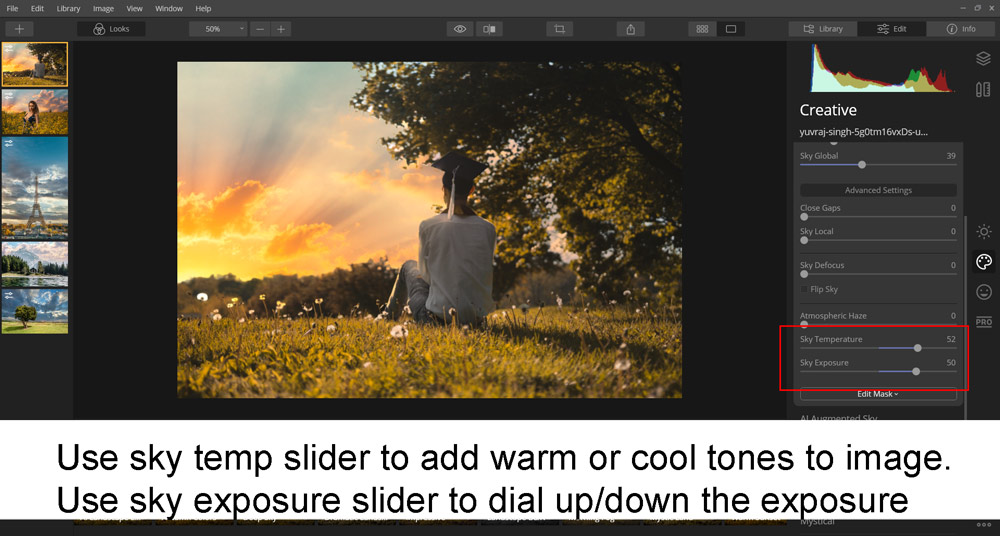
Task: Open the Window menu
Action: [169, 8]
